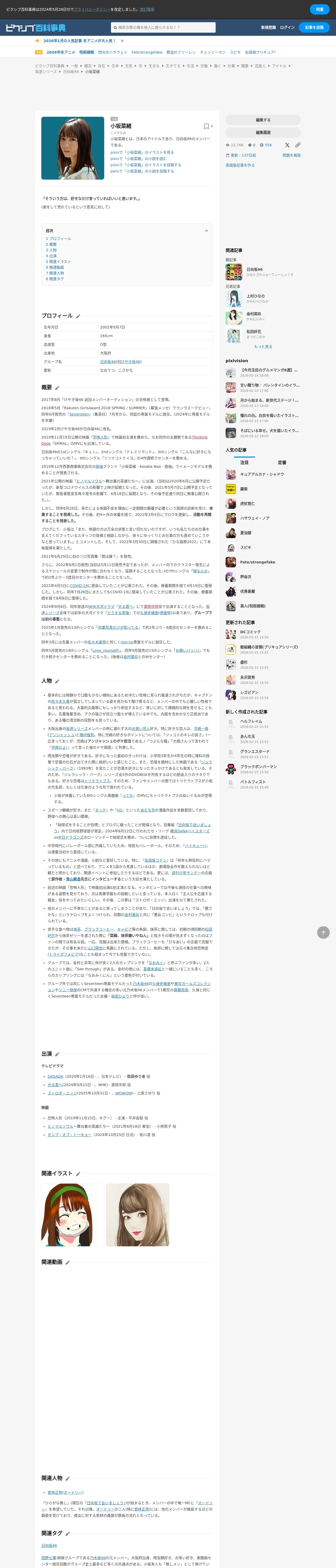Screen dimensions: 336x1568
Task: Click the 記事を投稿 button
Action: [314, 27]
